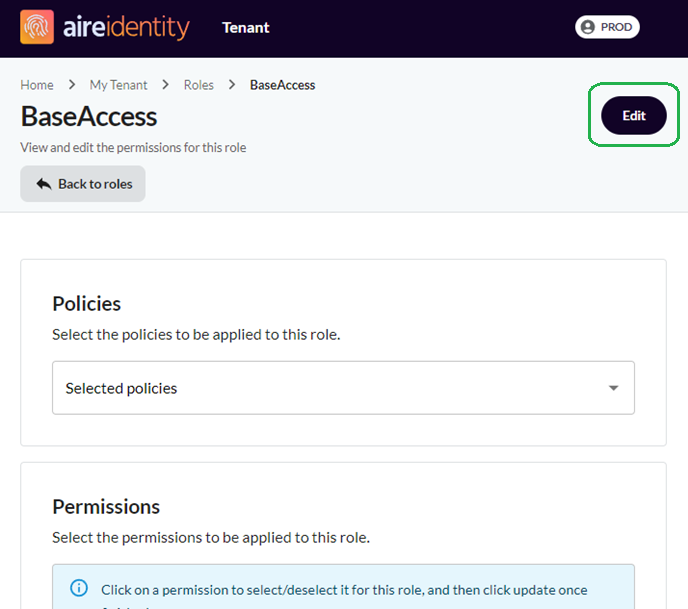The height and width of the screenshot is (609, 688).
Task: Navigate to the Home breadcrumb link
Action: click(x=37, y=85)
